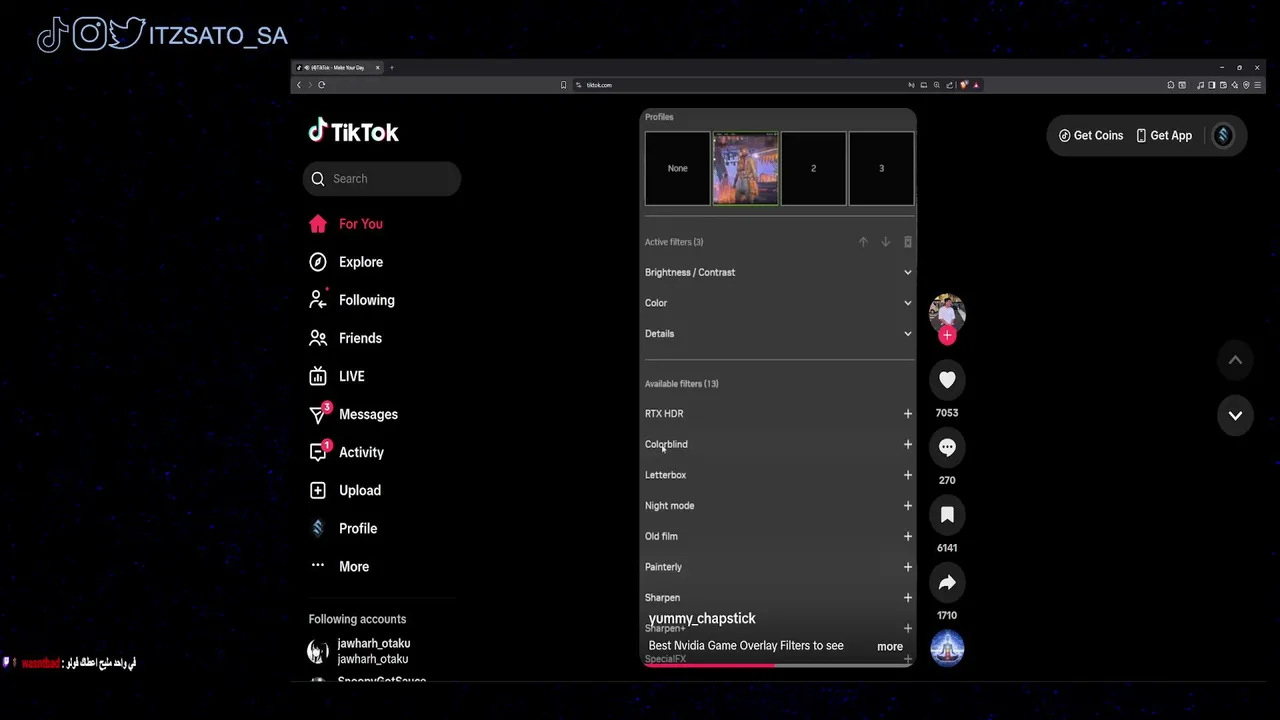Add the Old film filter
This screenshot has width=1280, height=720.
coord(907,537)
